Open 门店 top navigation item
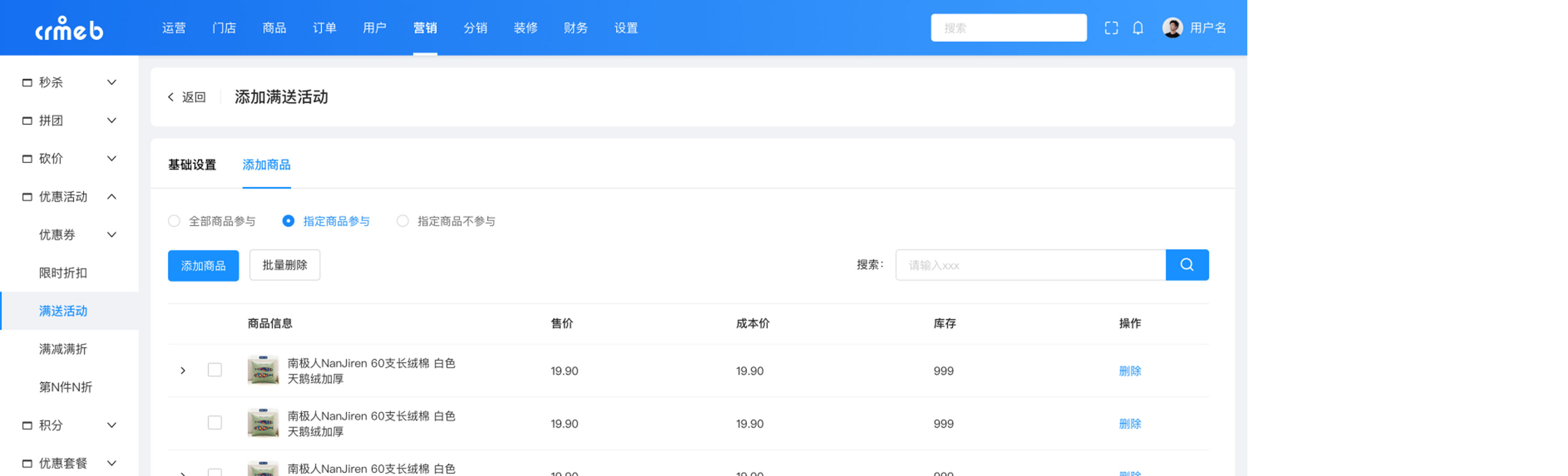The width and height of the screenshot is (1568, 476). pos(224,28)
